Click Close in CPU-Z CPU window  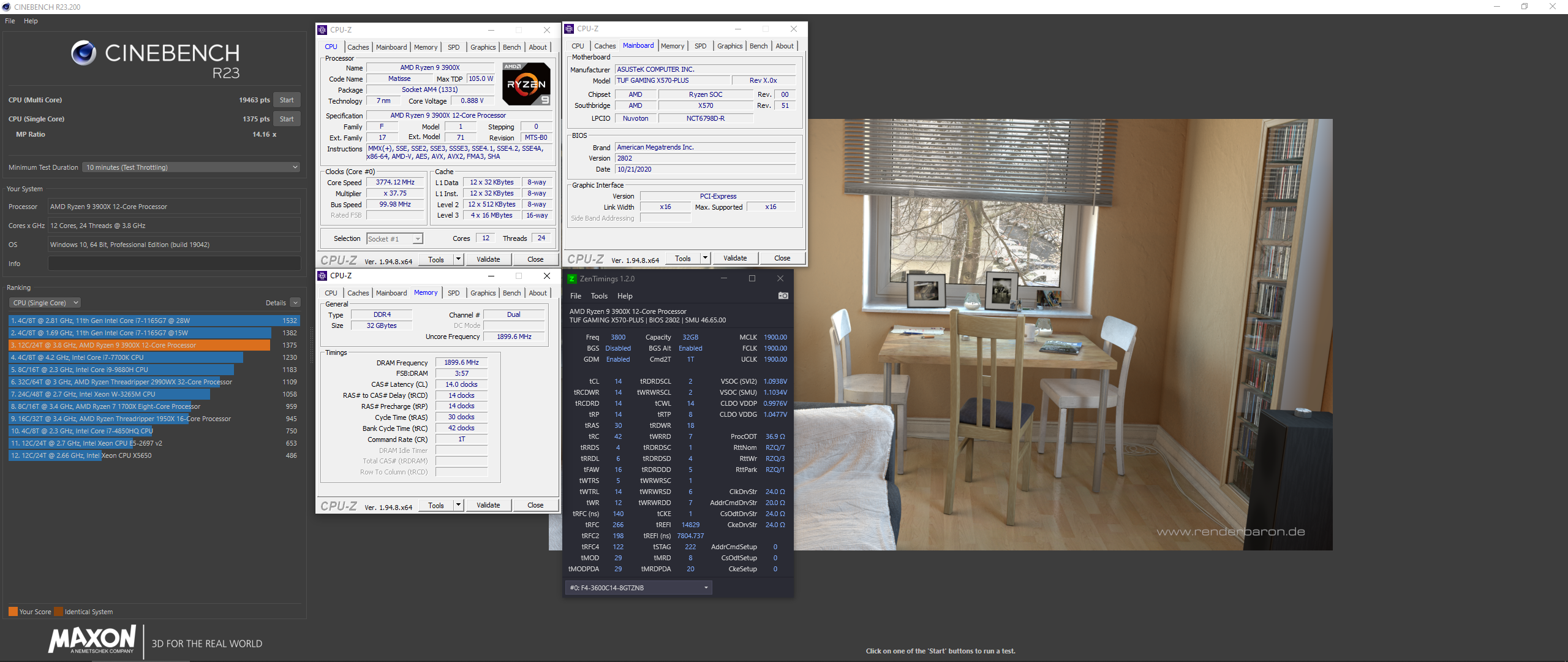click(535, 259)
